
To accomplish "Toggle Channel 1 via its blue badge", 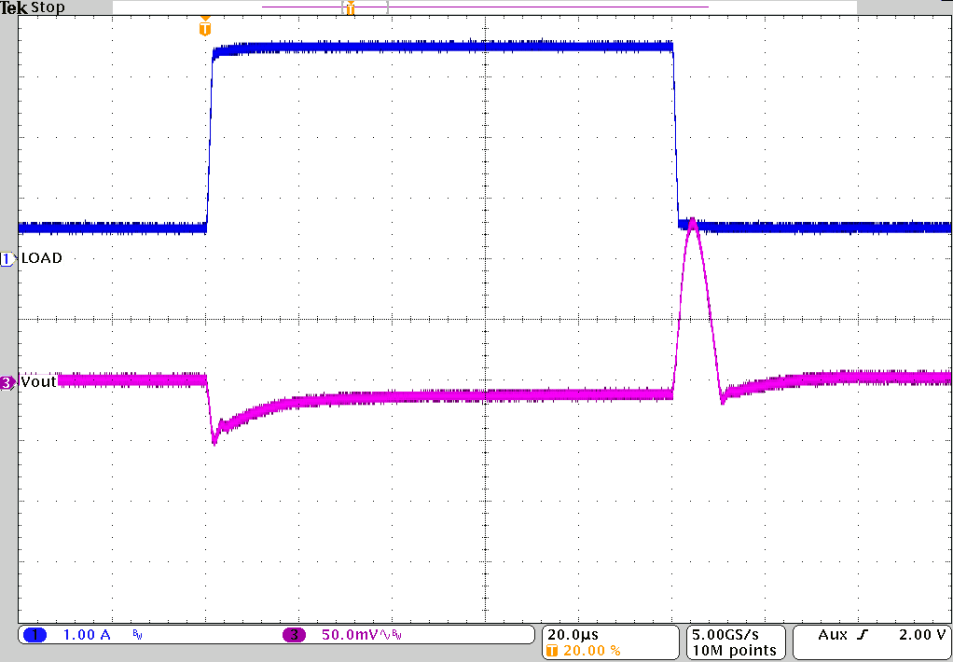I will point(34,634).
